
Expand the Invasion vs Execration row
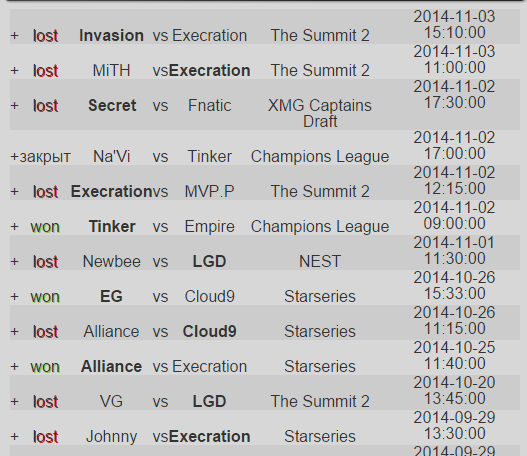(14, 36)
